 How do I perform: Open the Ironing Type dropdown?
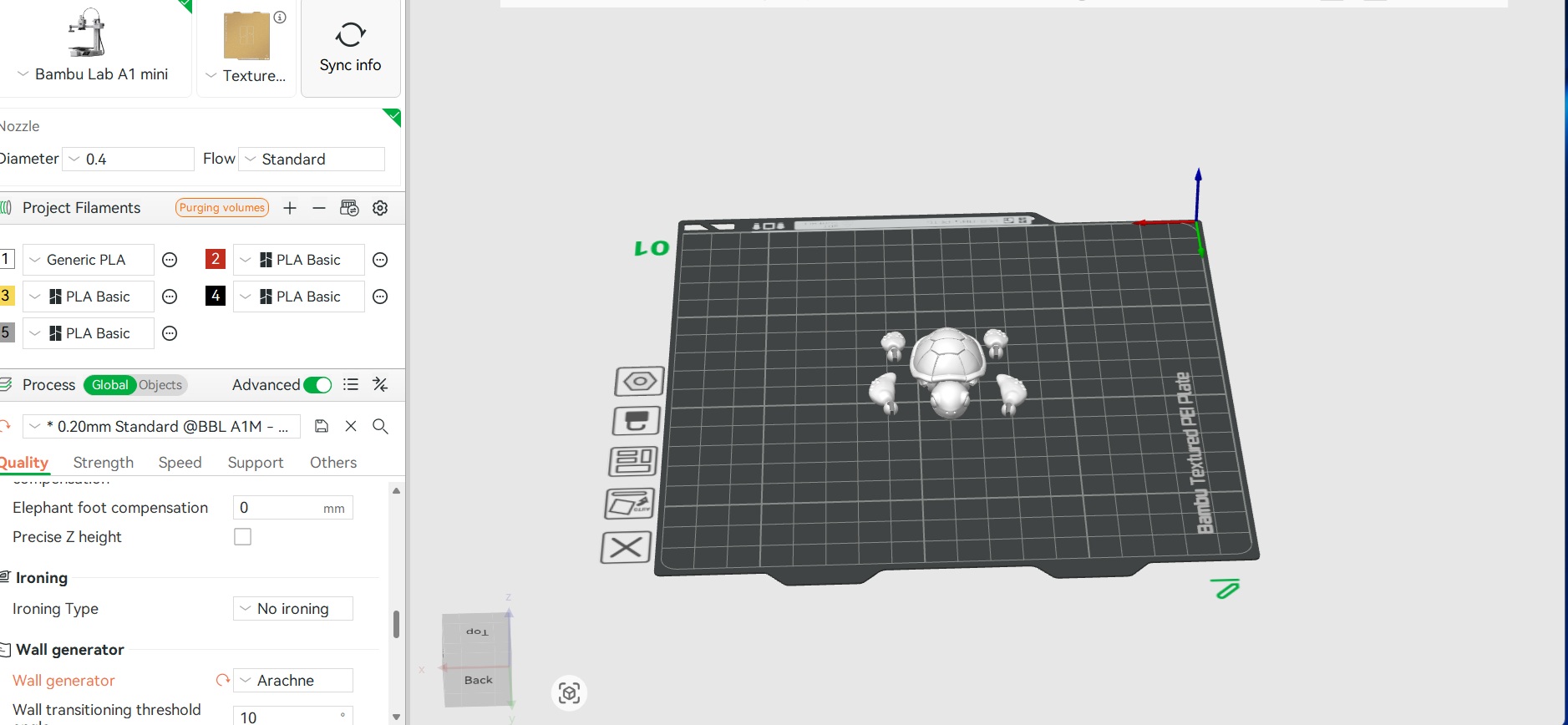[293, 609]
